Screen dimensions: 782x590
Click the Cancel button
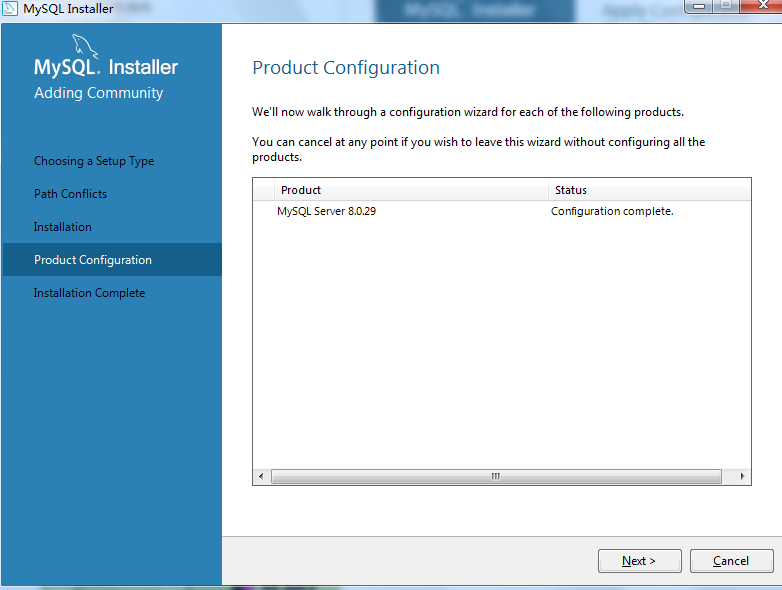[731, 561]
